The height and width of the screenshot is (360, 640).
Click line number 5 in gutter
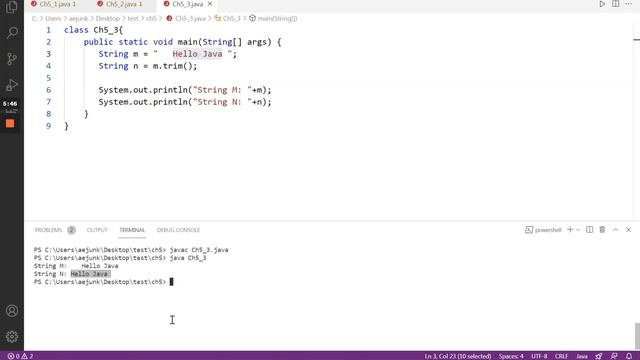tap(48, 78)
